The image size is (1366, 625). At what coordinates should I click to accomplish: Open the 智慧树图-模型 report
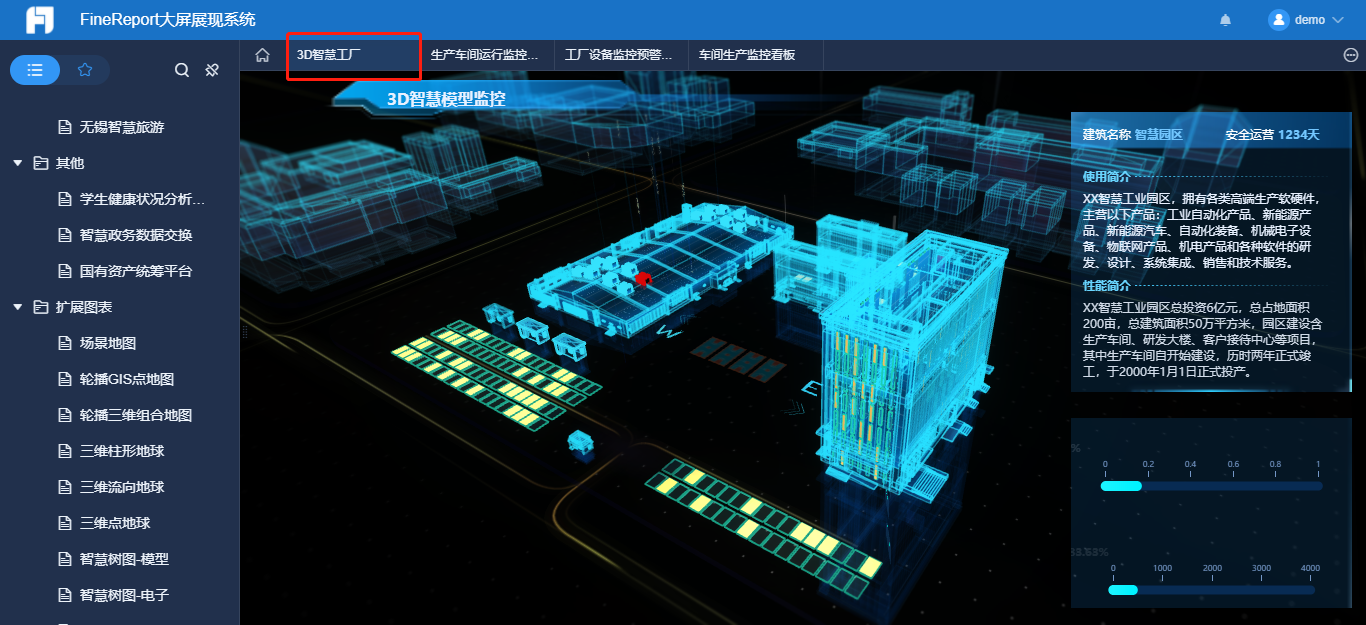click(124, 559)
